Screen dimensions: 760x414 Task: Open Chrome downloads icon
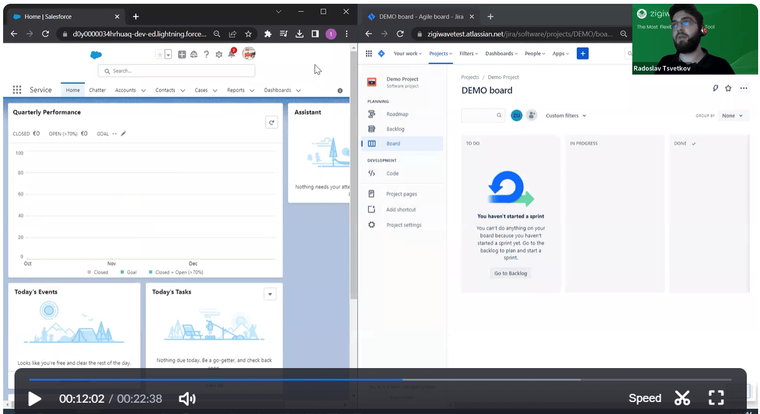pos(300,34)
